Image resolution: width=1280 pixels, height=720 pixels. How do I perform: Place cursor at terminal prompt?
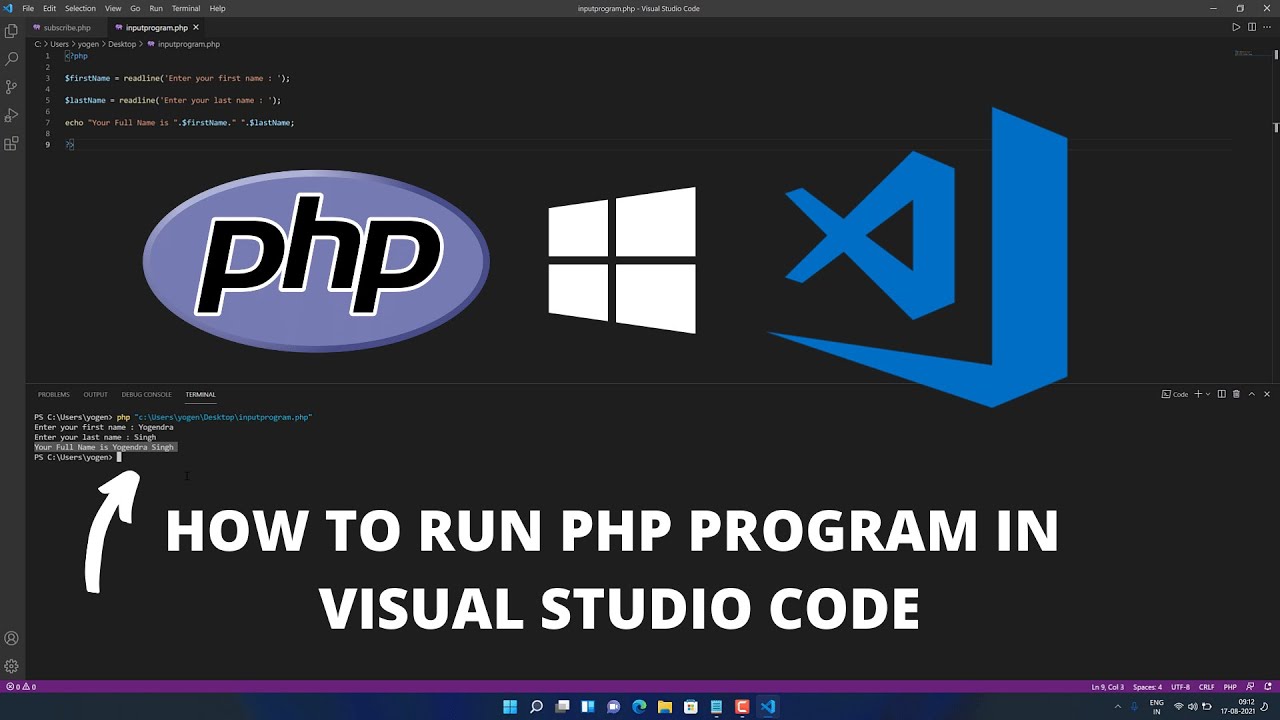pyautogui.click(x=118, y=457)
